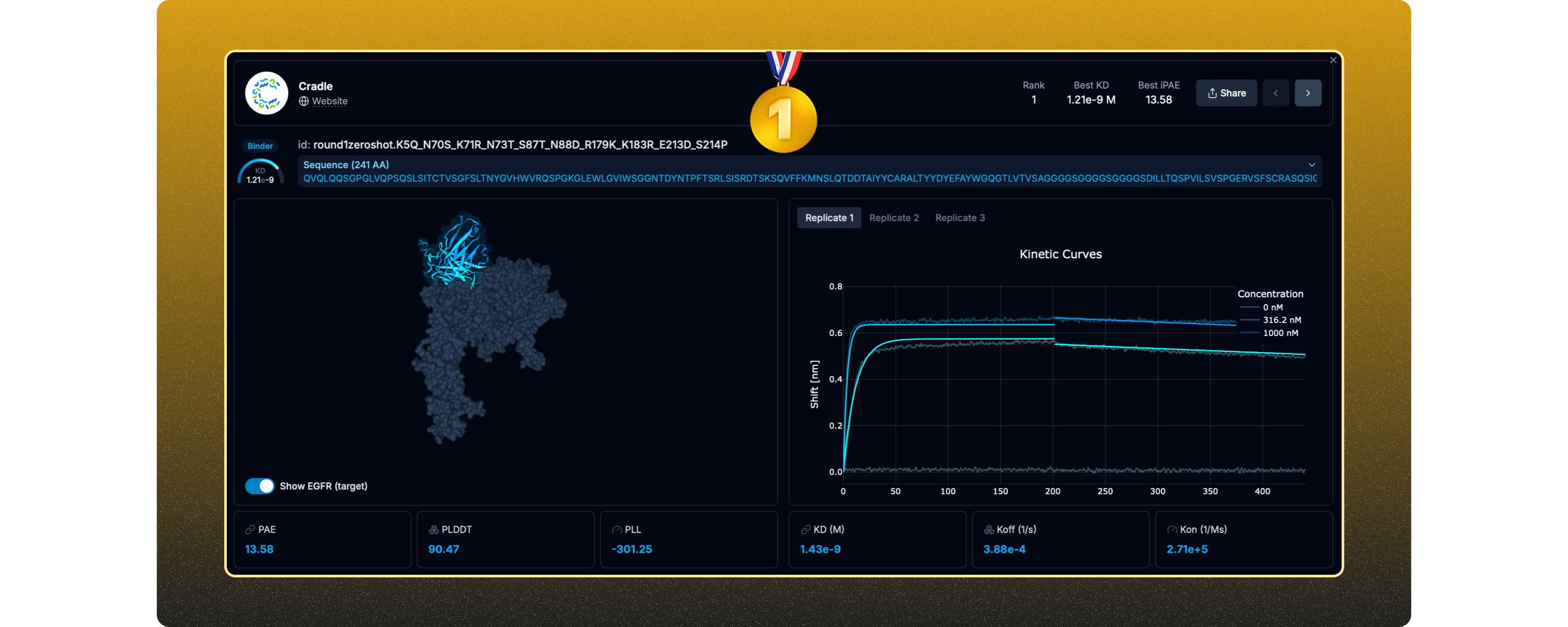1568x627 pixels.
Task: Expand the Sequence (241 AA) panel
Action: coord(1312,165)
